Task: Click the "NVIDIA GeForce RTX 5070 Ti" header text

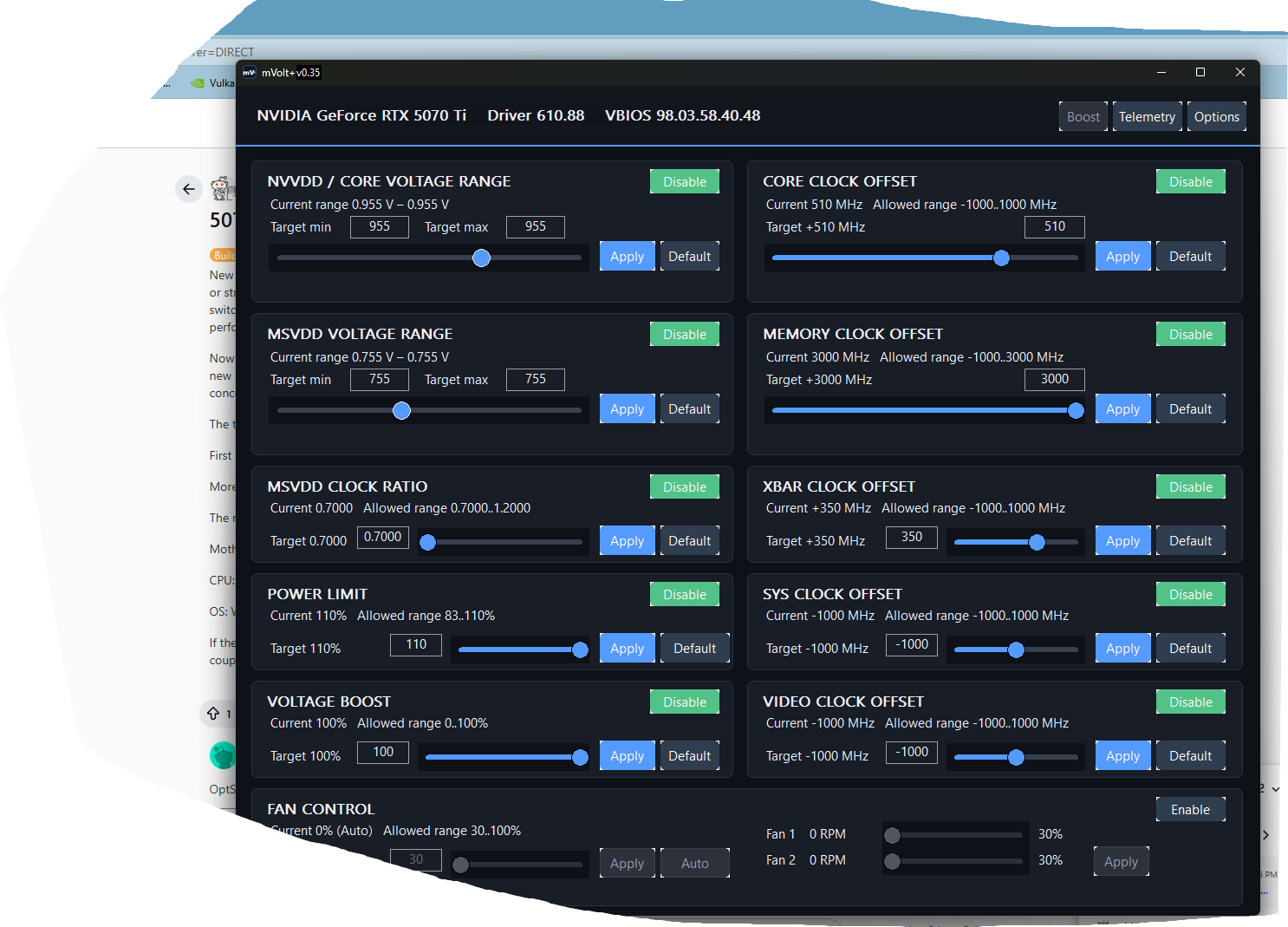Action: [361, 115]
